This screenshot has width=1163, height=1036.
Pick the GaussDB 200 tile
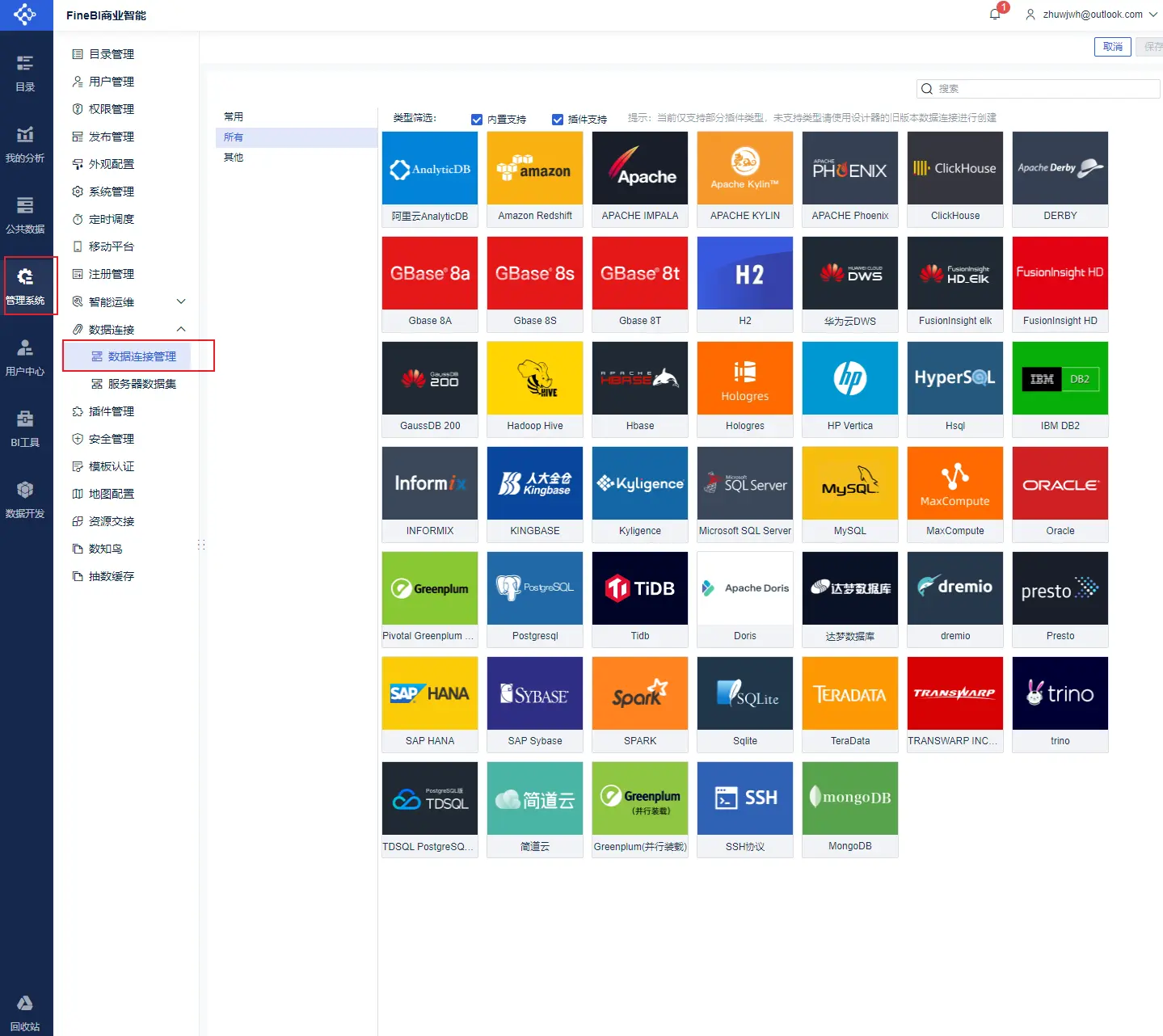coord(430,389)
